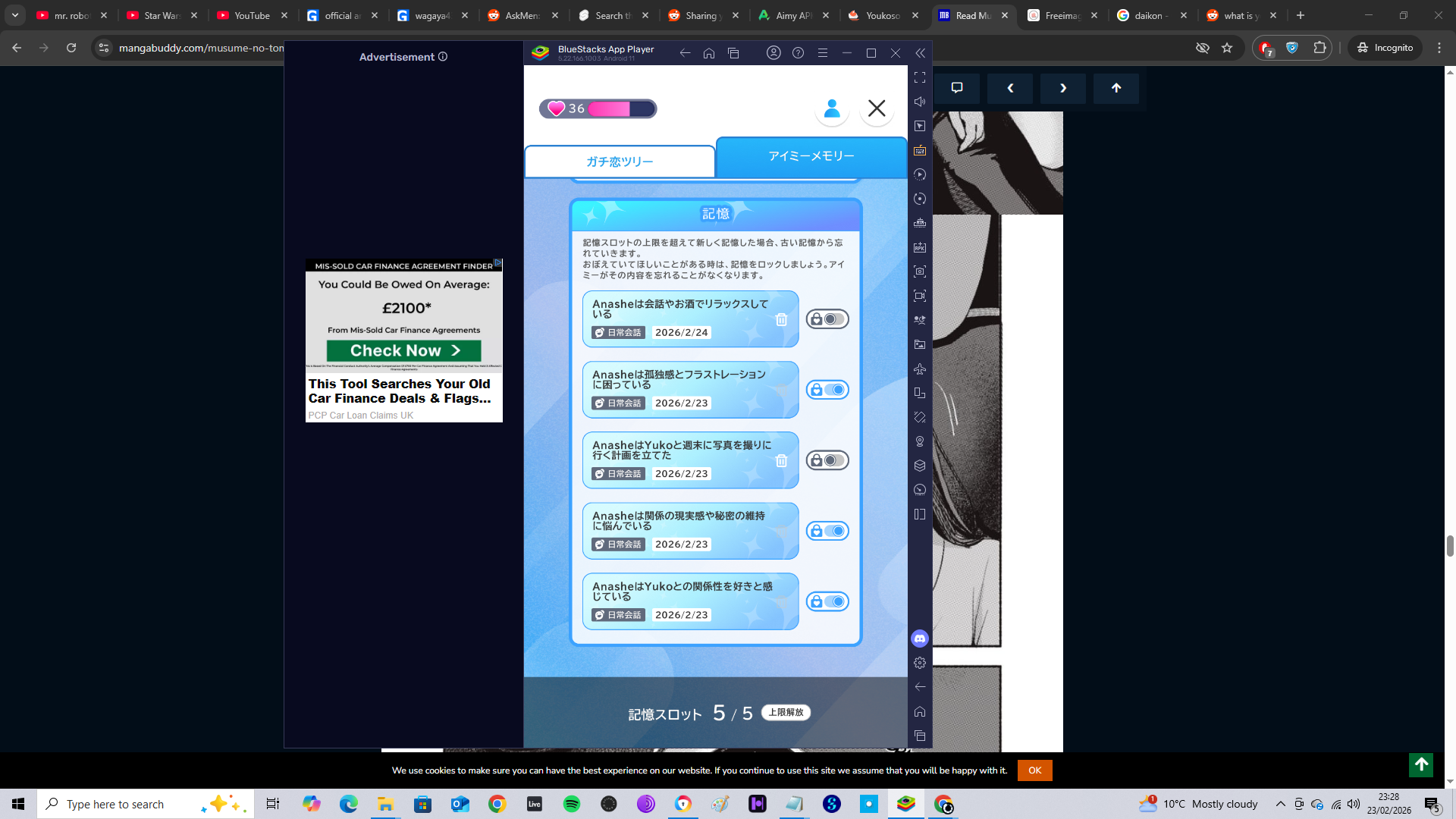Click the profile icon in the game header
Viewport: 1456px width, 819px height.
(x=832, y=108)
